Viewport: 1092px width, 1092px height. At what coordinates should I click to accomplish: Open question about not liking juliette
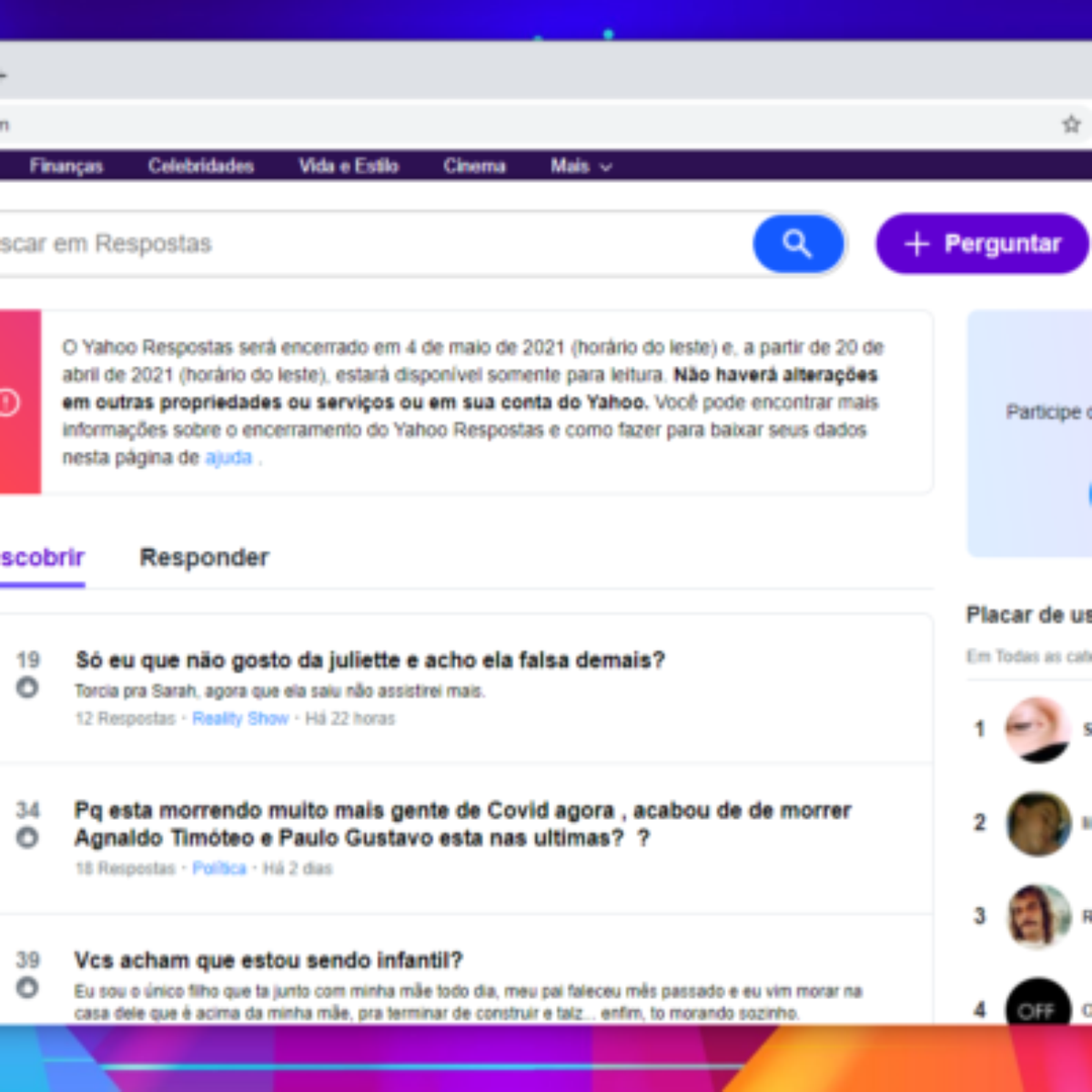click(369, 660)
